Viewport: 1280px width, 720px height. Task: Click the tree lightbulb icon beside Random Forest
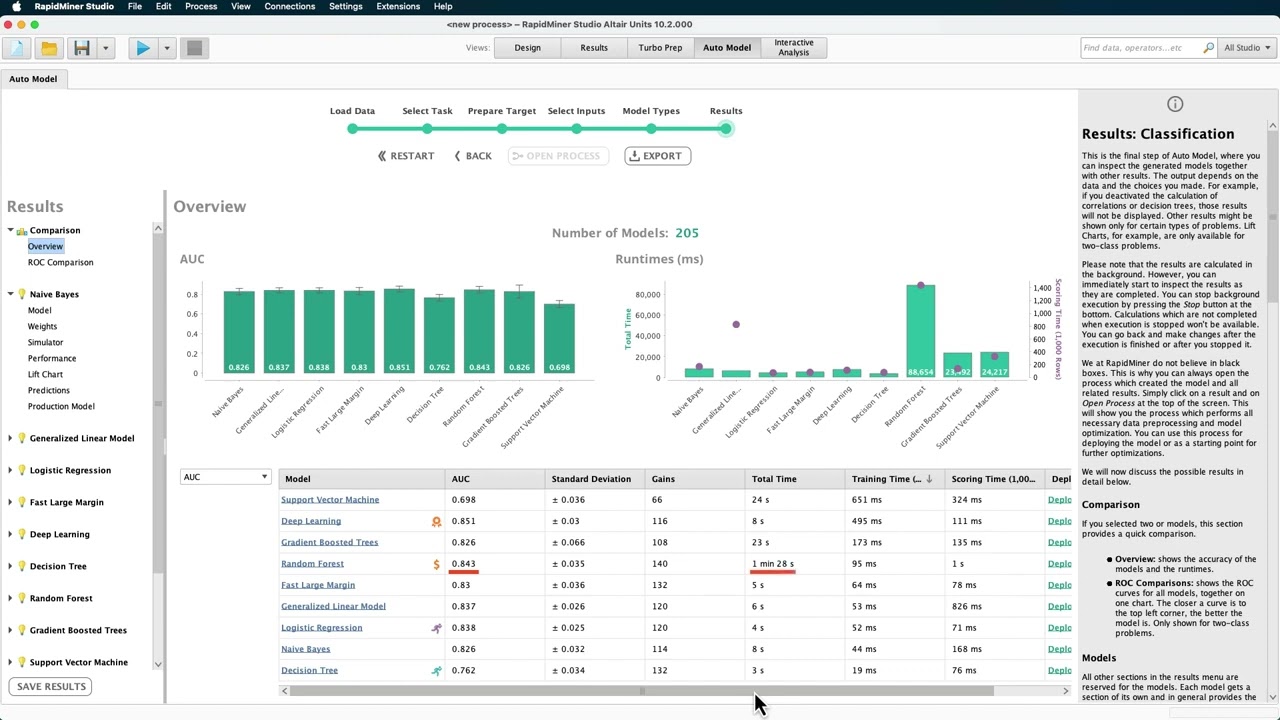22,599
